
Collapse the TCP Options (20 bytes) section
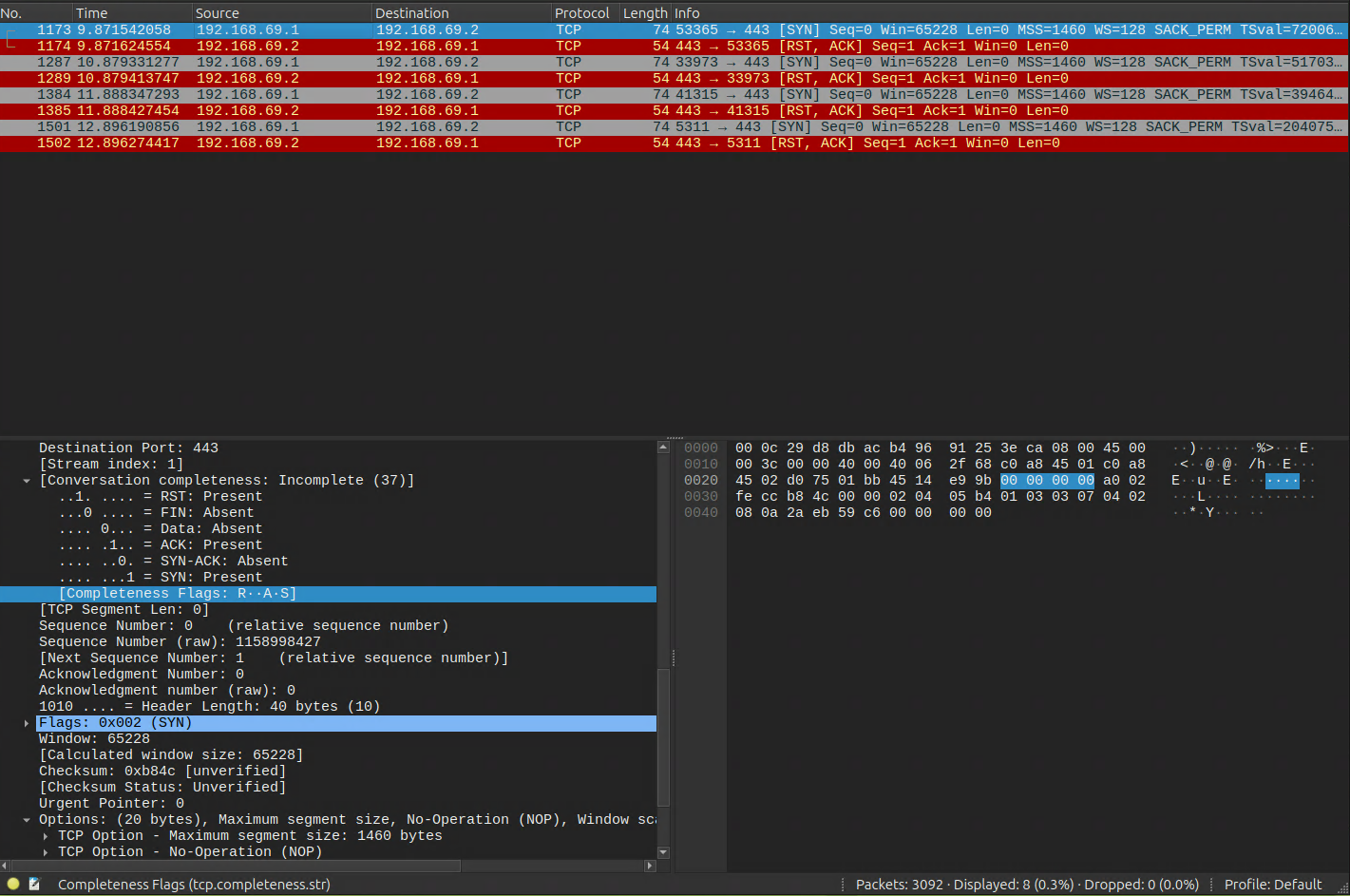(x=27, y=820)
